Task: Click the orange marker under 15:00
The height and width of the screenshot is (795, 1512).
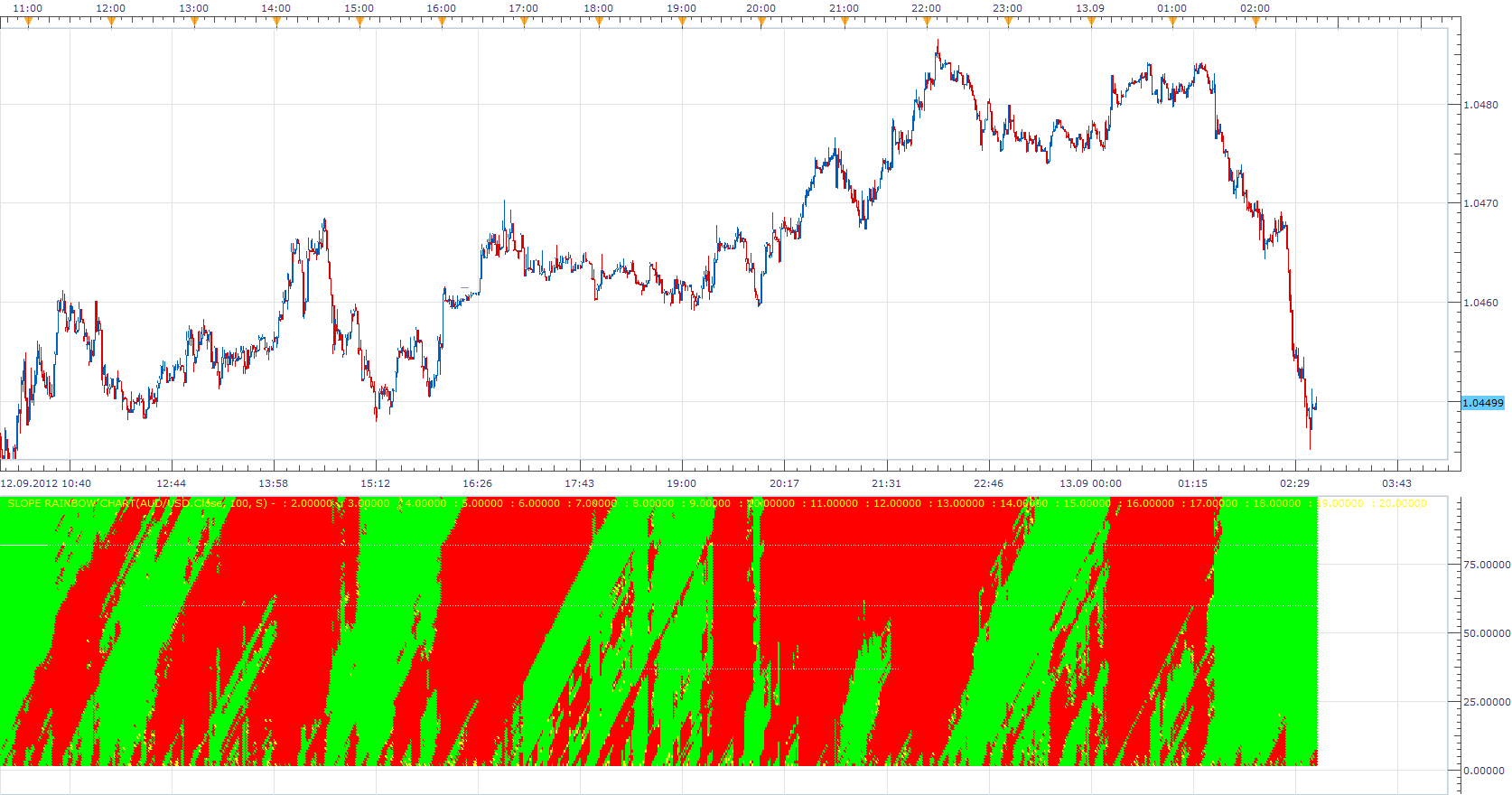Action: point(359,23)
